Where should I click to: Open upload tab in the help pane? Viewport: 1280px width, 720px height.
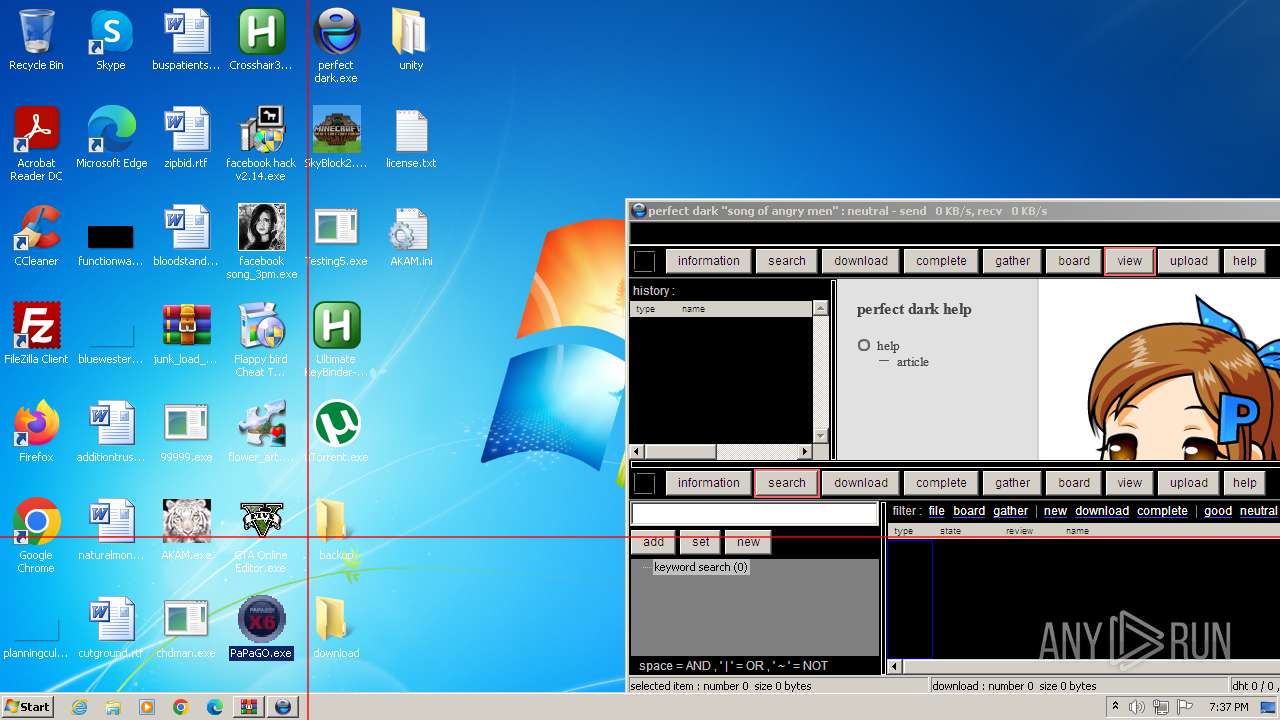1189,261
